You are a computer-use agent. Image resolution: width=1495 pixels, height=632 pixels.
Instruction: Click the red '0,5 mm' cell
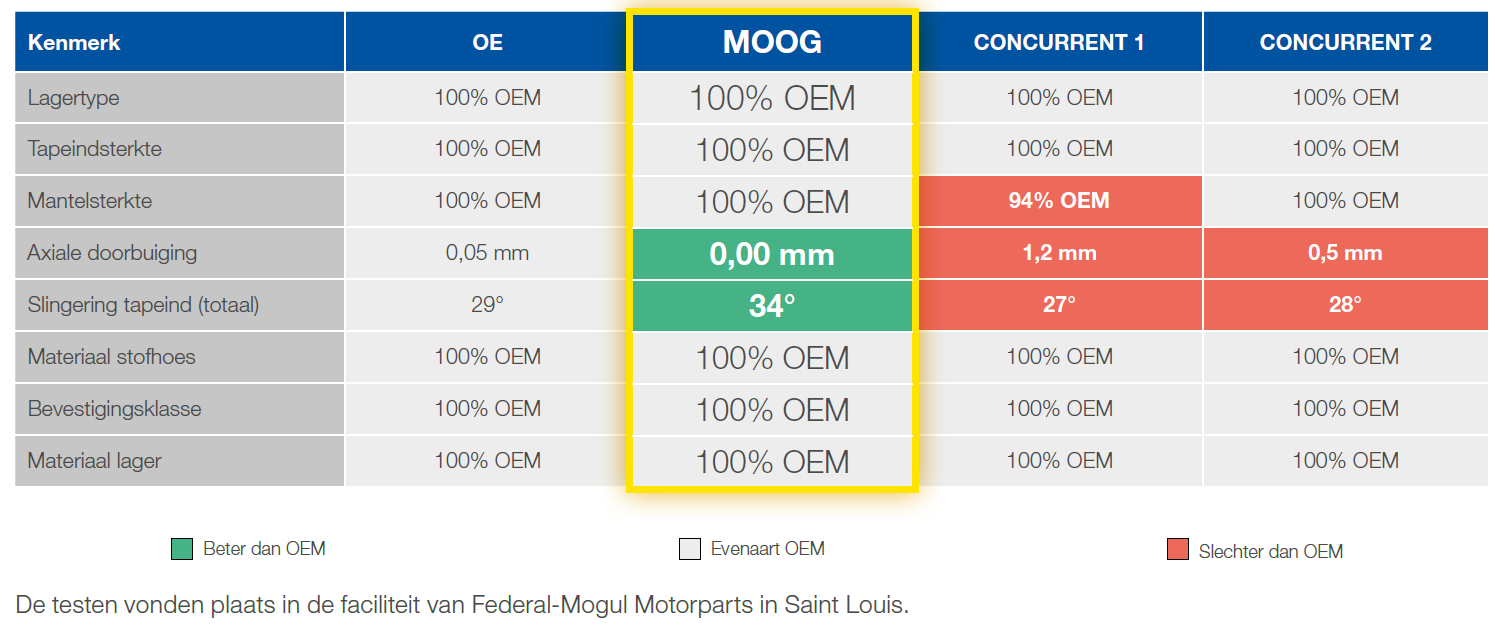click(x=1345, y=253)
